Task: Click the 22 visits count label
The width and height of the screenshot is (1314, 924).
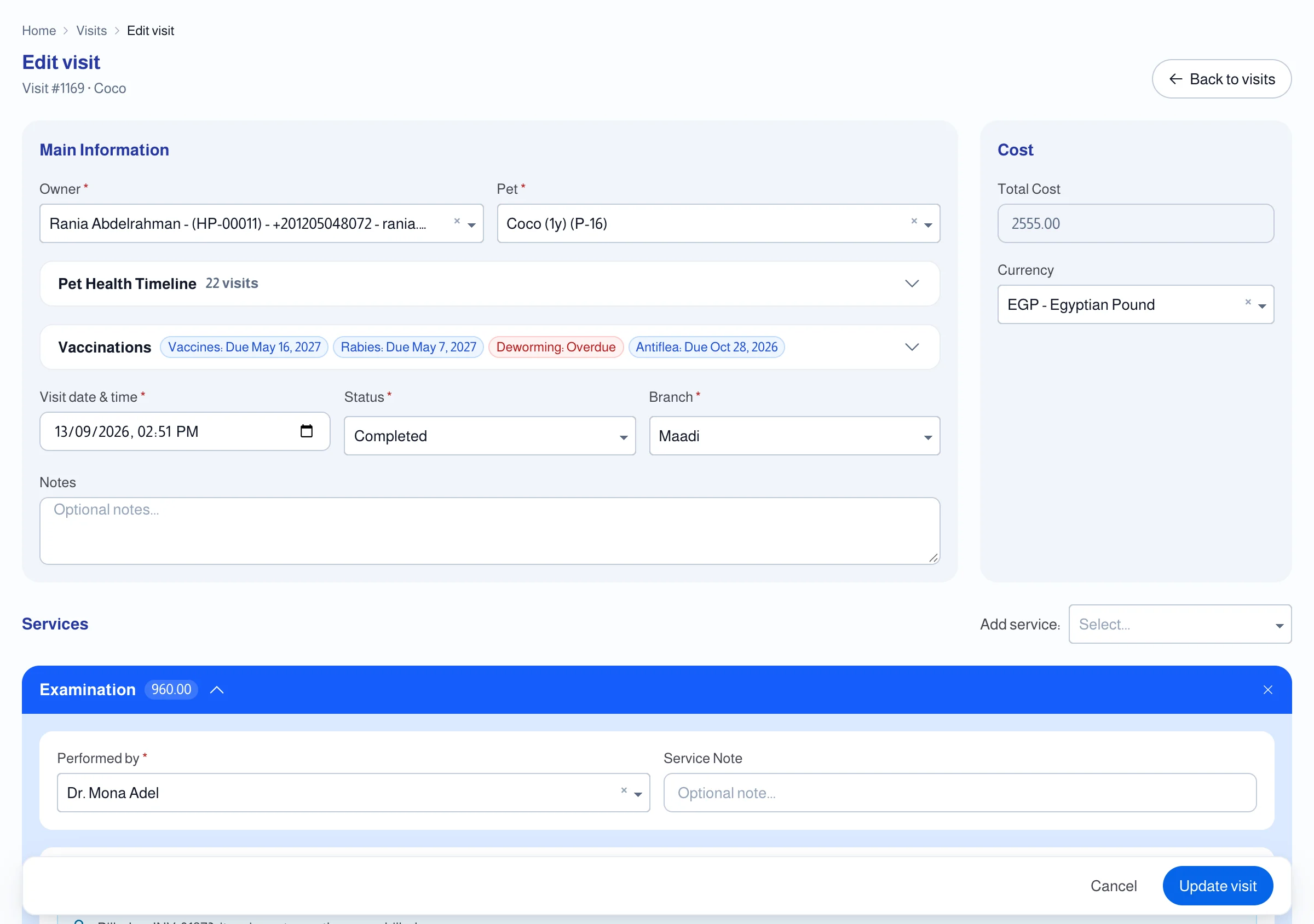Action: (x=232, y=283)
